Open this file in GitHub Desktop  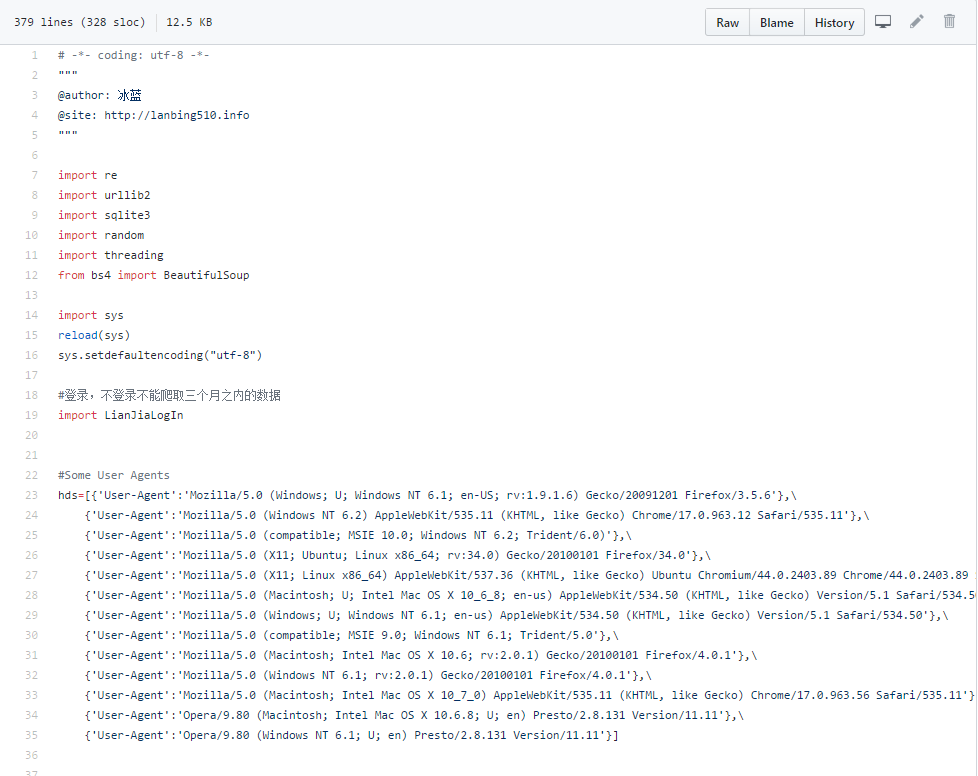pos(883,22)
